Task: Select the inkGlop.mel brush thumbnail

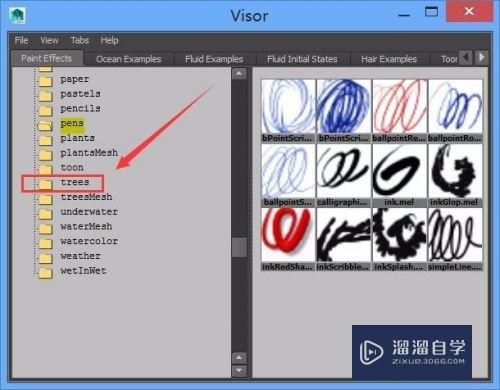Action: (455, 171)
